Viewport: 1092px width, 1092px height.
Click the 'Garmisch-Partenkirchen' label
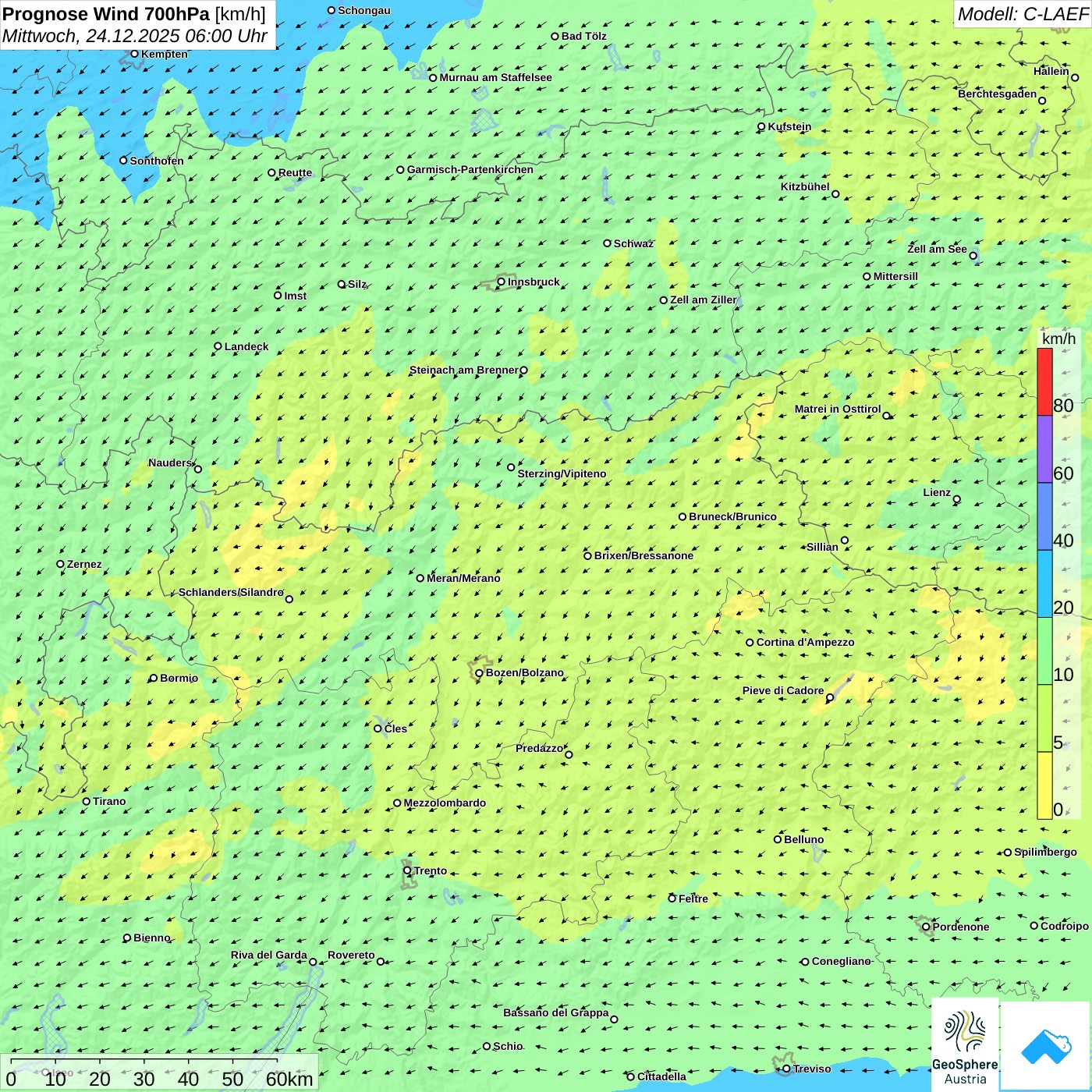point(470,169)
